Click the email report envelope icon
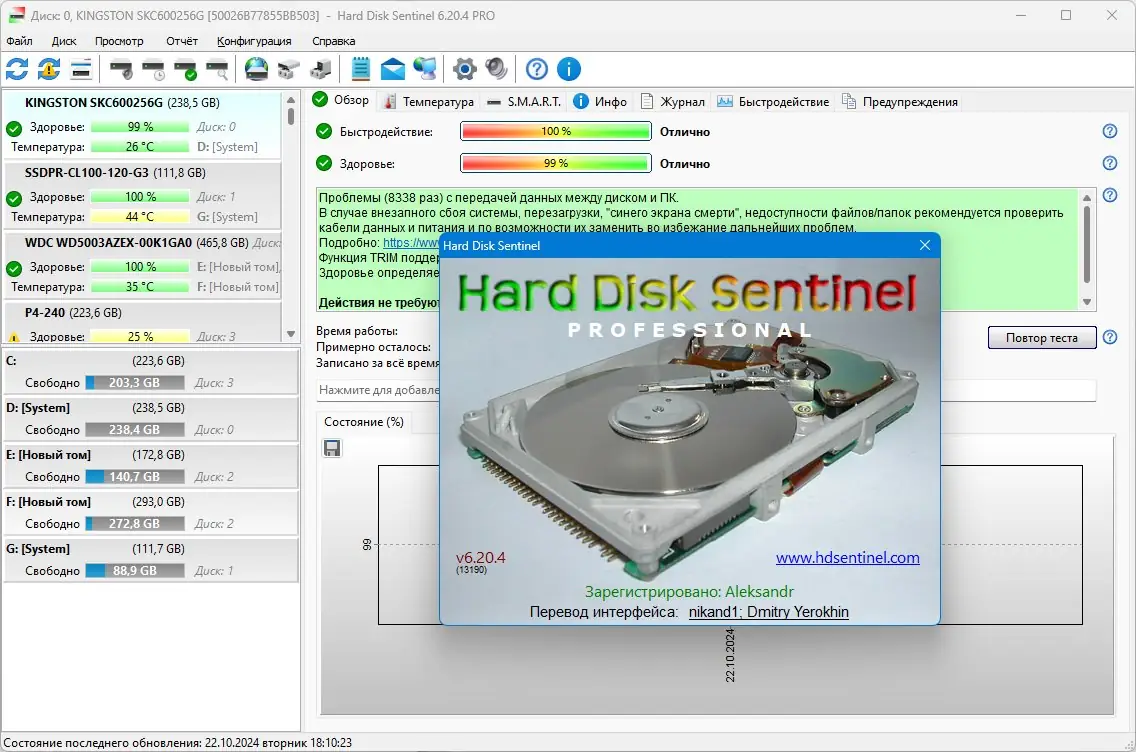Viewport: 1136px width, 752px height. click(x=394, y=69)
